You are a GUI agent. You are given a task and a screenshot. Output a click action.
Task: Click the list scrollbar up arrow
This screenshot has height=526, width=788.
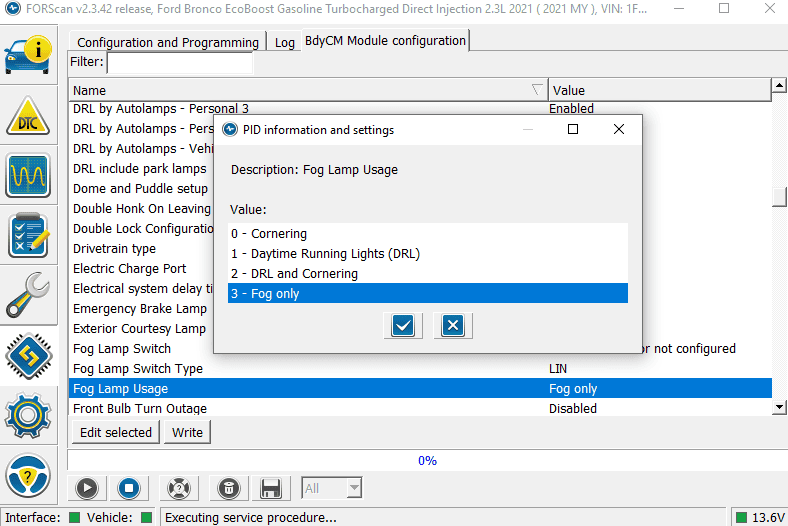779,85
